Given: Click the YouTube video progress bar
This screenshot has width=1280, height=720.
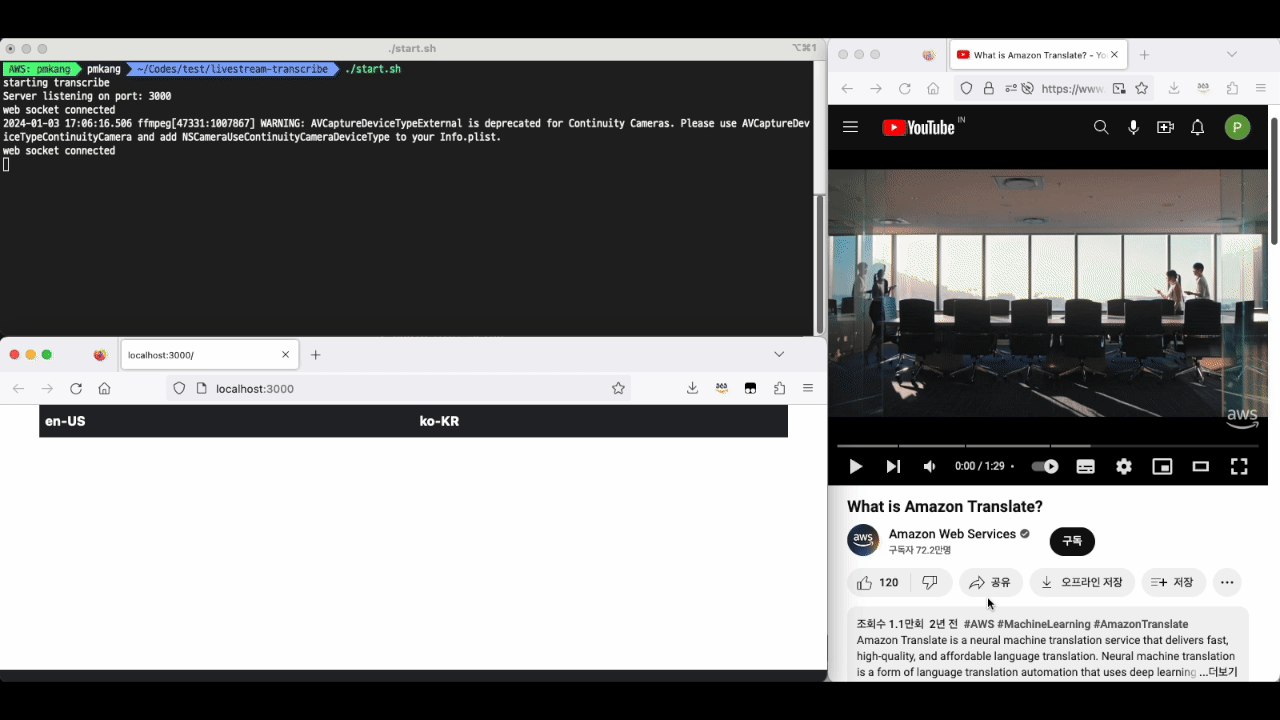Looking at the screenshot, I should (1047, 445).
